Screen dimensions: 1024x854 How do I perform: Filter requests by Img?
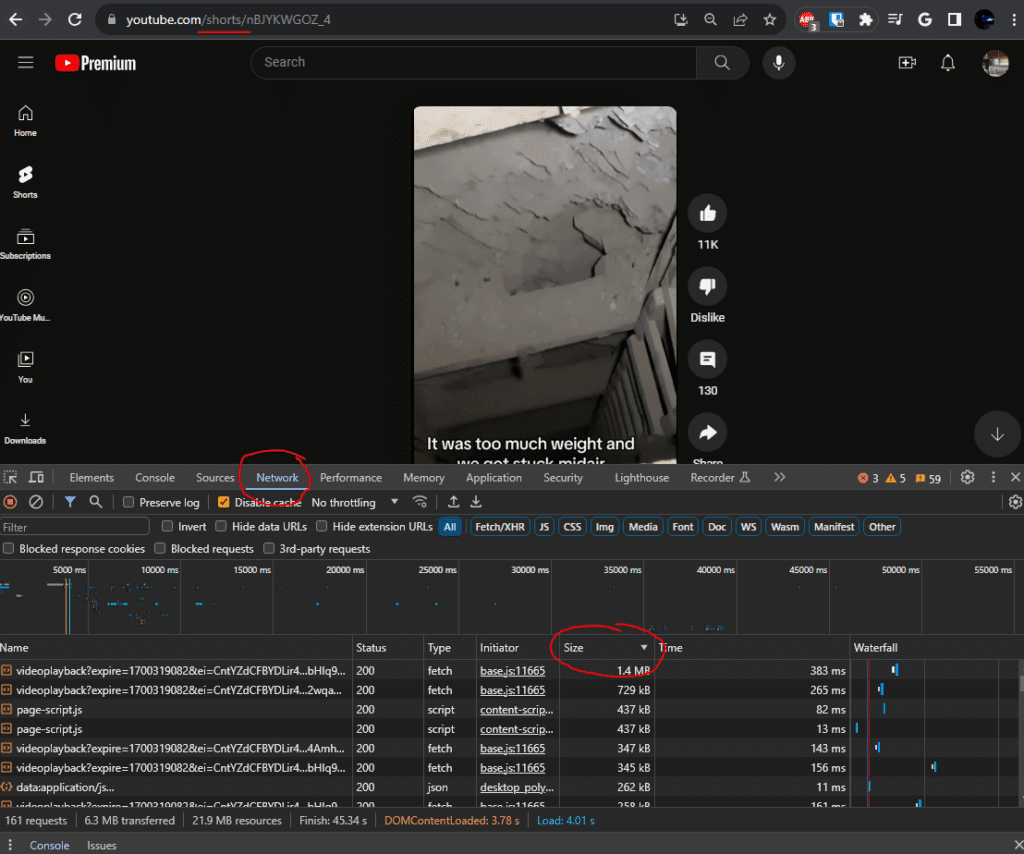[605, 527]
